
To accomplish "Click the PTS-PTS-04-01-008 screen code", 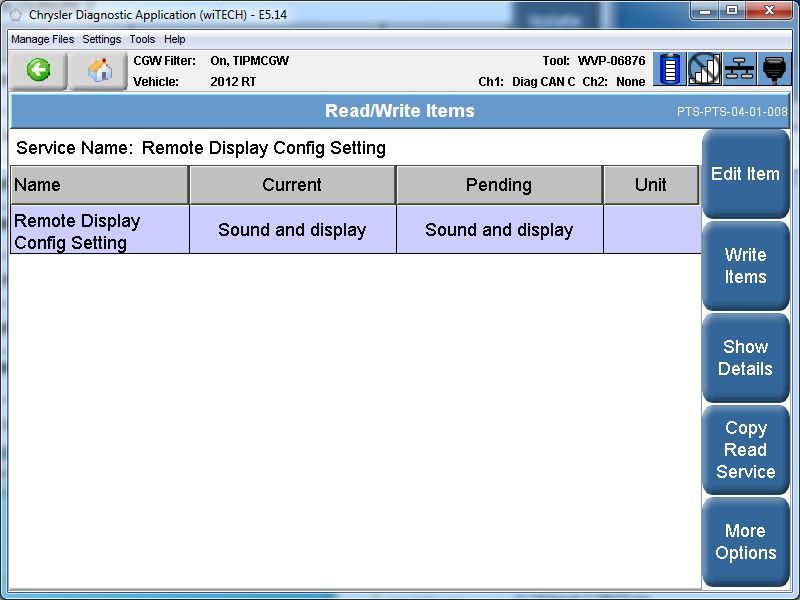I will coord(732,112).
